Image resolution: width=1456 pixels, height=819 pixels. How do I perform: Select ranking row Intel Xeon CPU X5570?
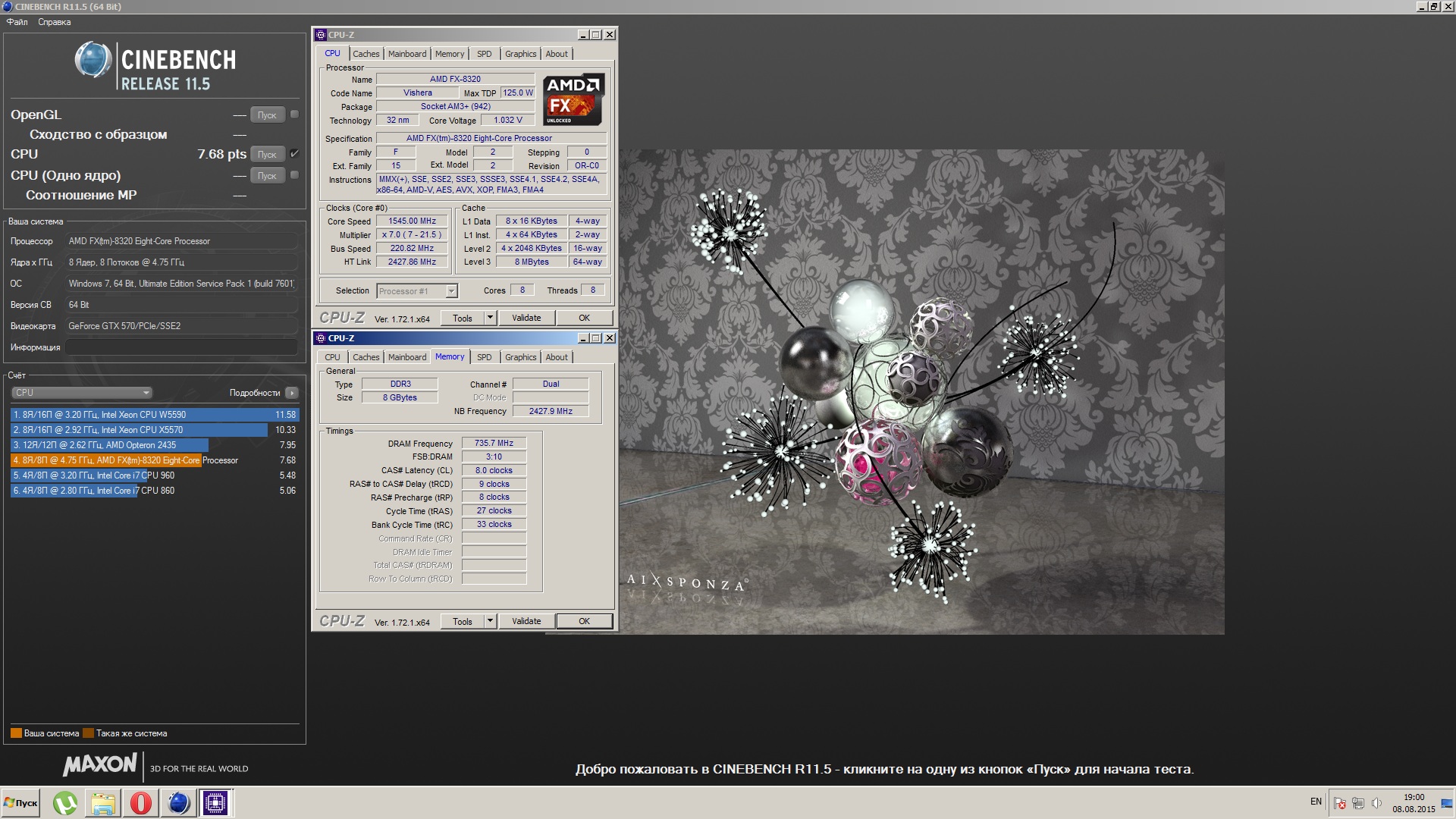point(155,430)
